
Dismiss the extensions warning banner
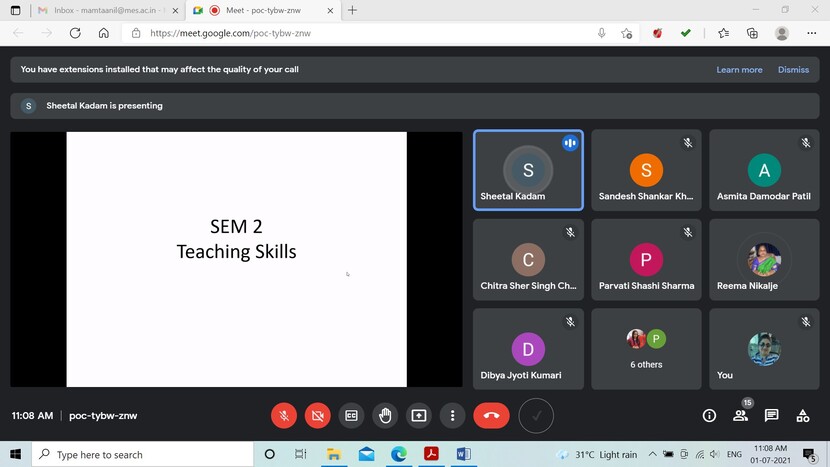tap(793, 70)
